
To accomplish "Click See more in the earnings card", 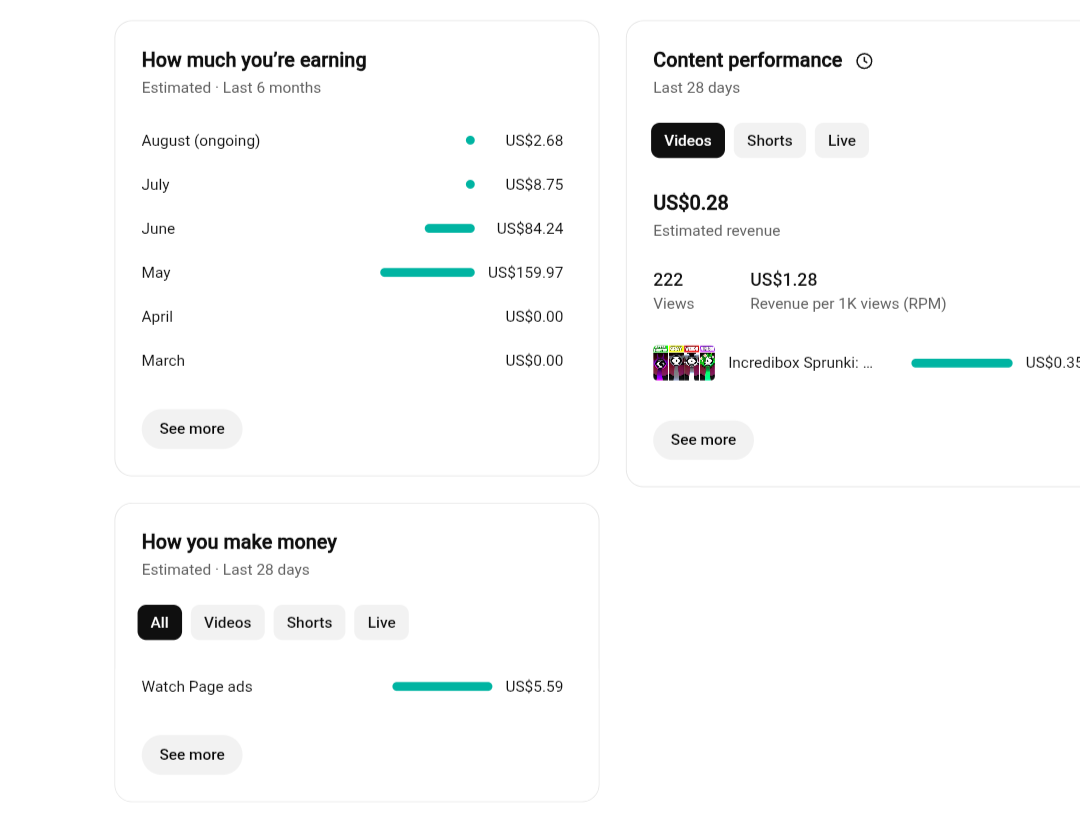I will [192, 429].
